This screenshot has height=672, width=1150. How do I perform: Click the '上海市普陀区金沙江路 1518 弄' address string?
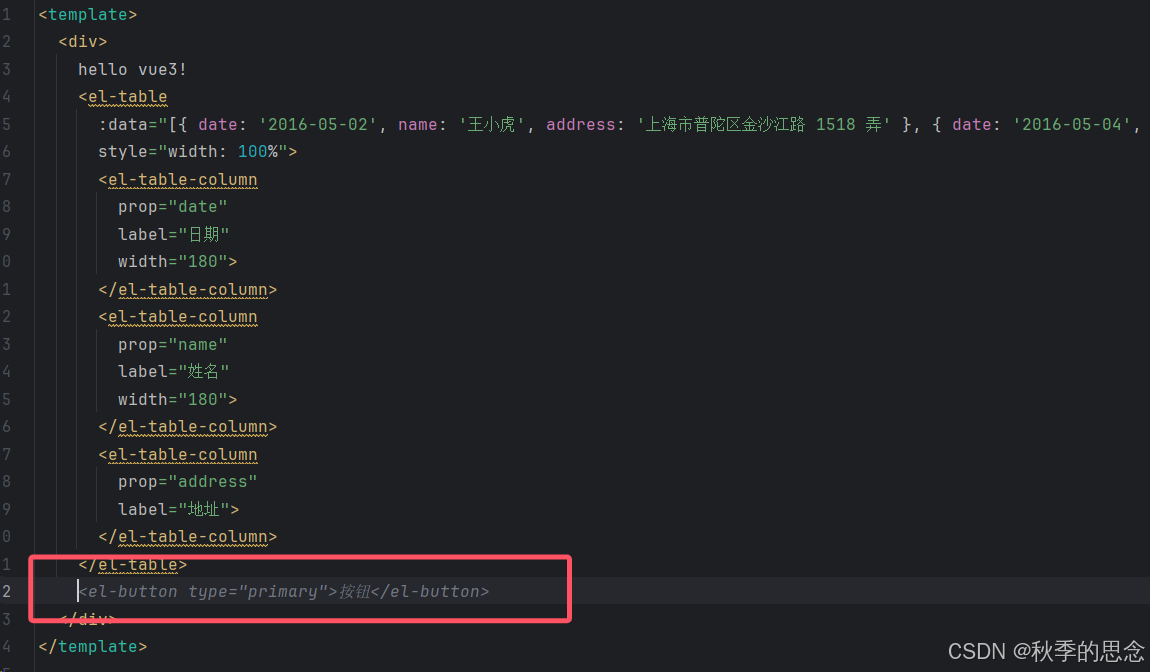coord(763,125)
